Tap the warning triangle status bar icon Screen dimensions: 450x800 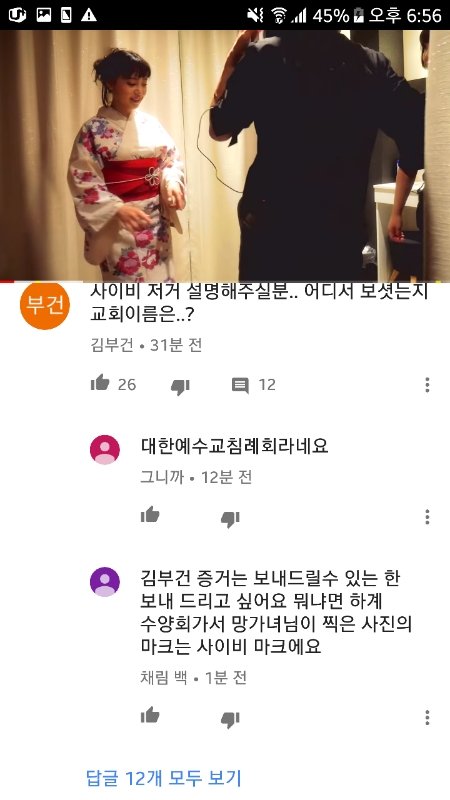pyautogui.click(x=89, y=15)
